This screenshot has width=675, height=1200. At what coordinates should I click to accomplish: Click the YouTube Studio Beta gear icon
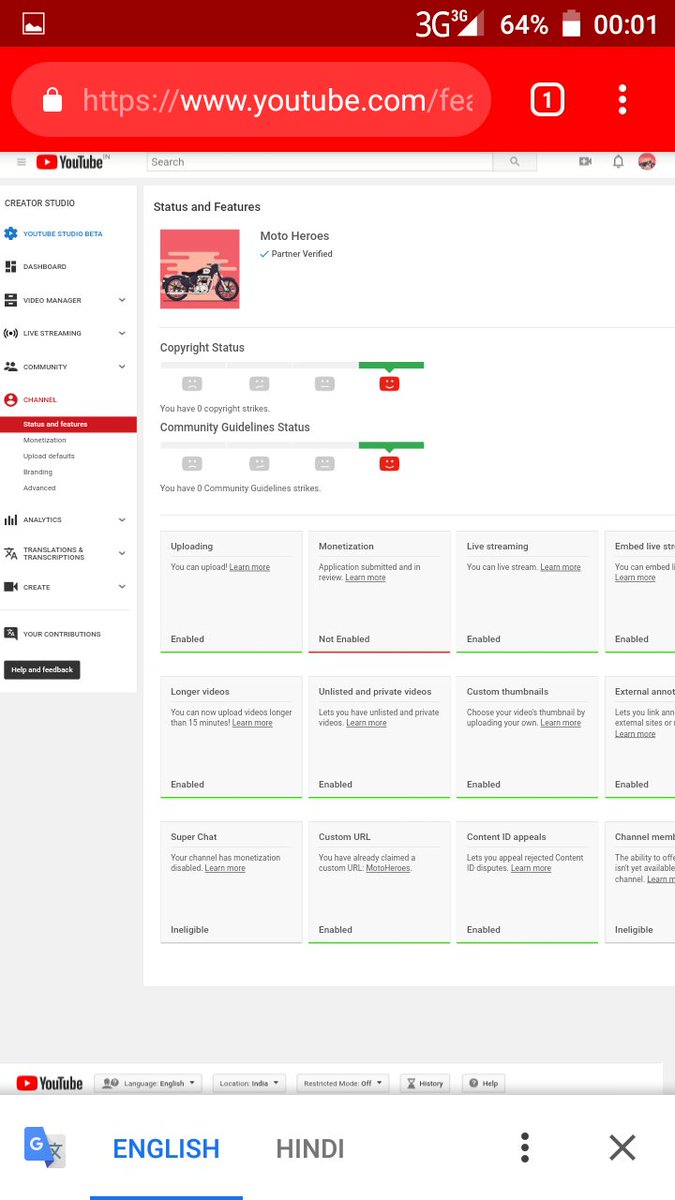(x=11, y=233)
